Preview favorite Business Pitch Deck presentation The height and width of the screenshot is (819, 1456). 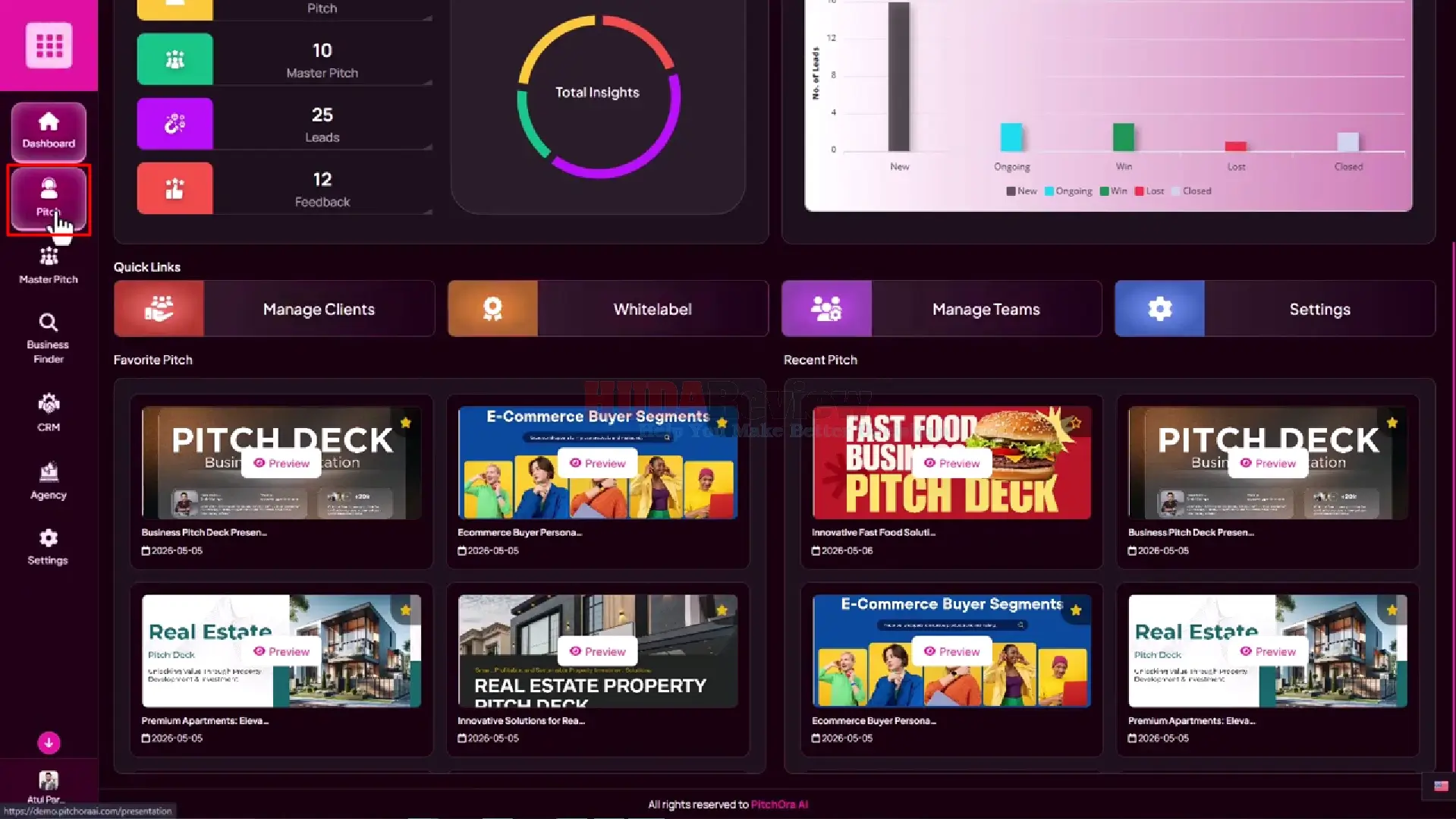281,463
